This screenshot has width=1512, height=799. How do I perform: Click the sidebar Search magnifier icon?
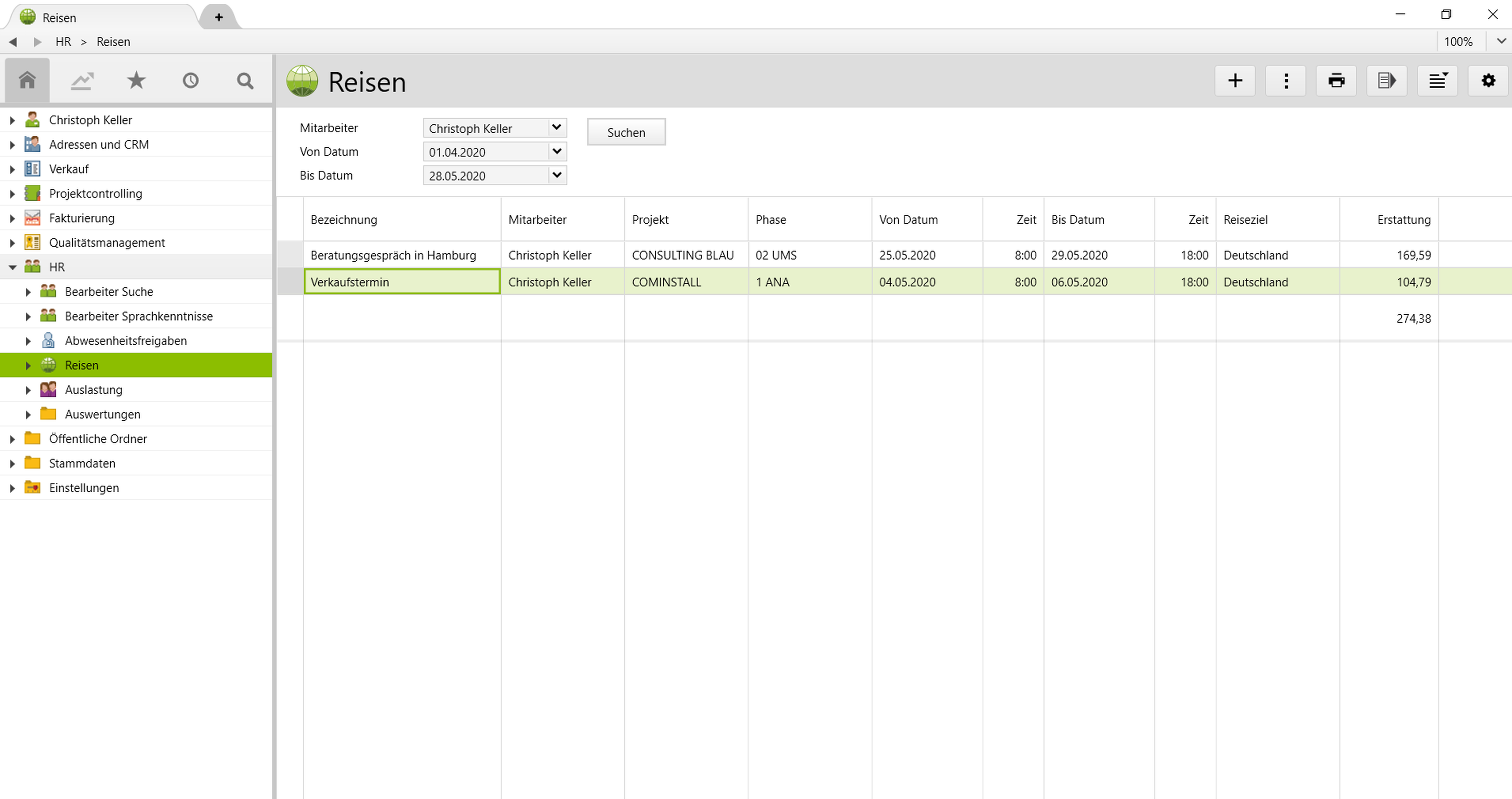pos(246,81)
